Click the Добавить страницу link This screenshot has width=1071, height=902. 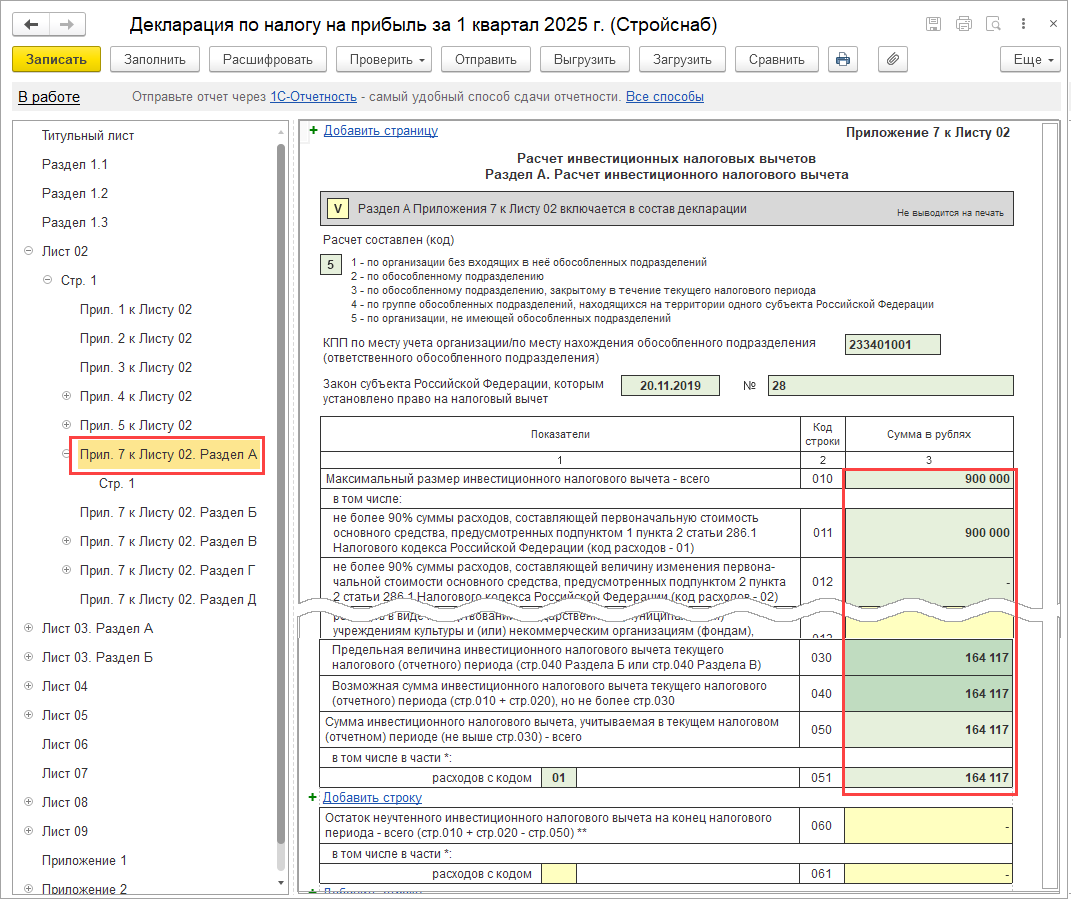[x=380, y=131]
